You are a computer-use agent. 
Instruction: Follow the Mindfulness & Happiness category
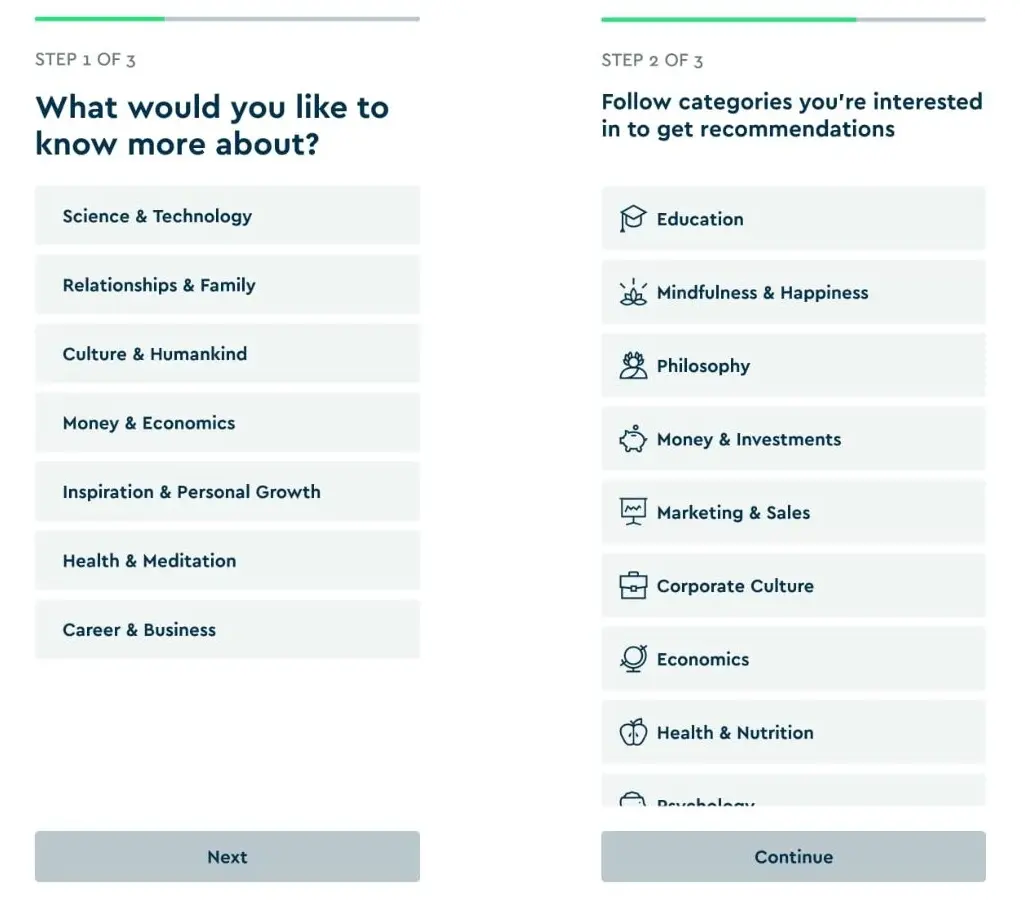tap(793, 292)
